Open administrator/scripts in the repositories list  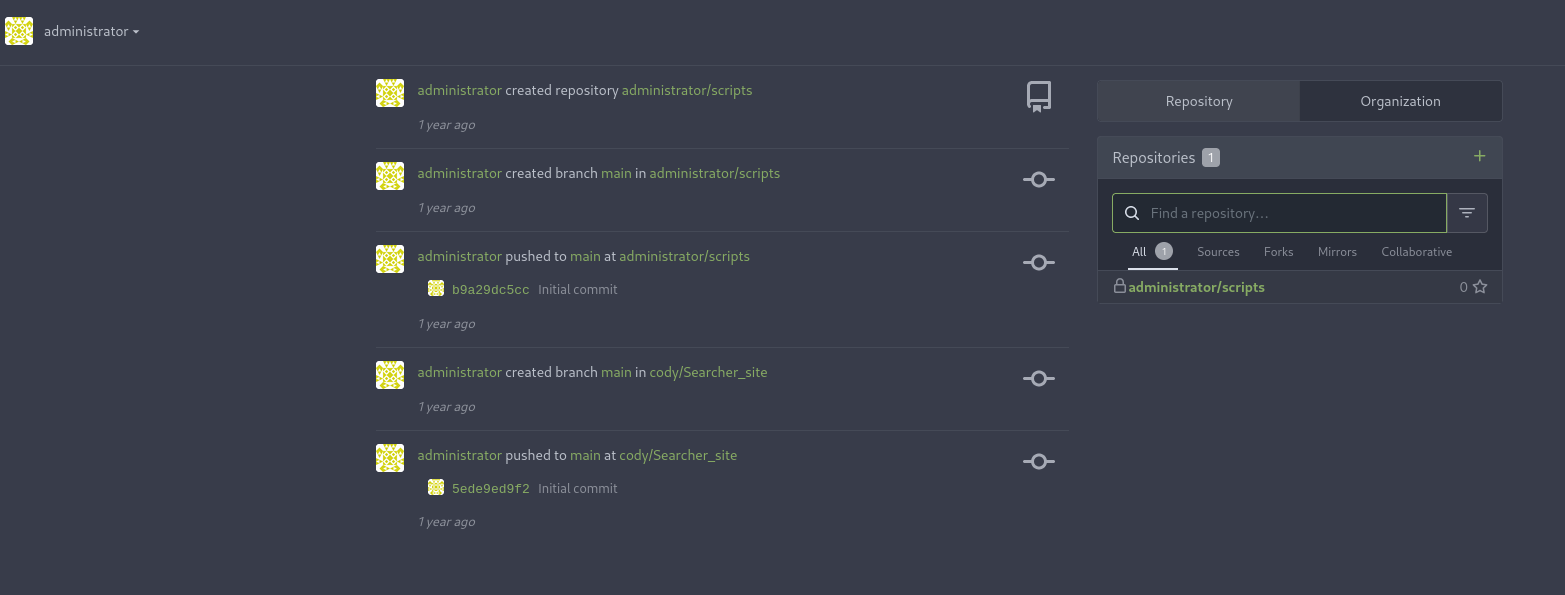[1196, 287]
